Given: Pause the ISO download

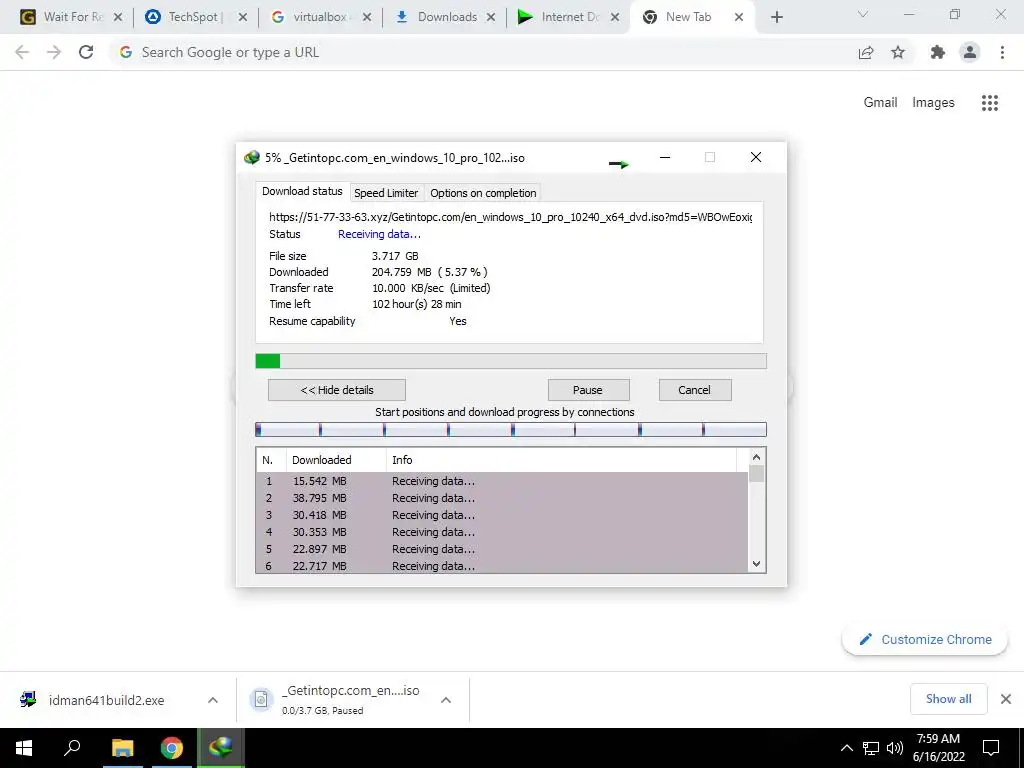Looking at the screenshot, I should (588, 390).
